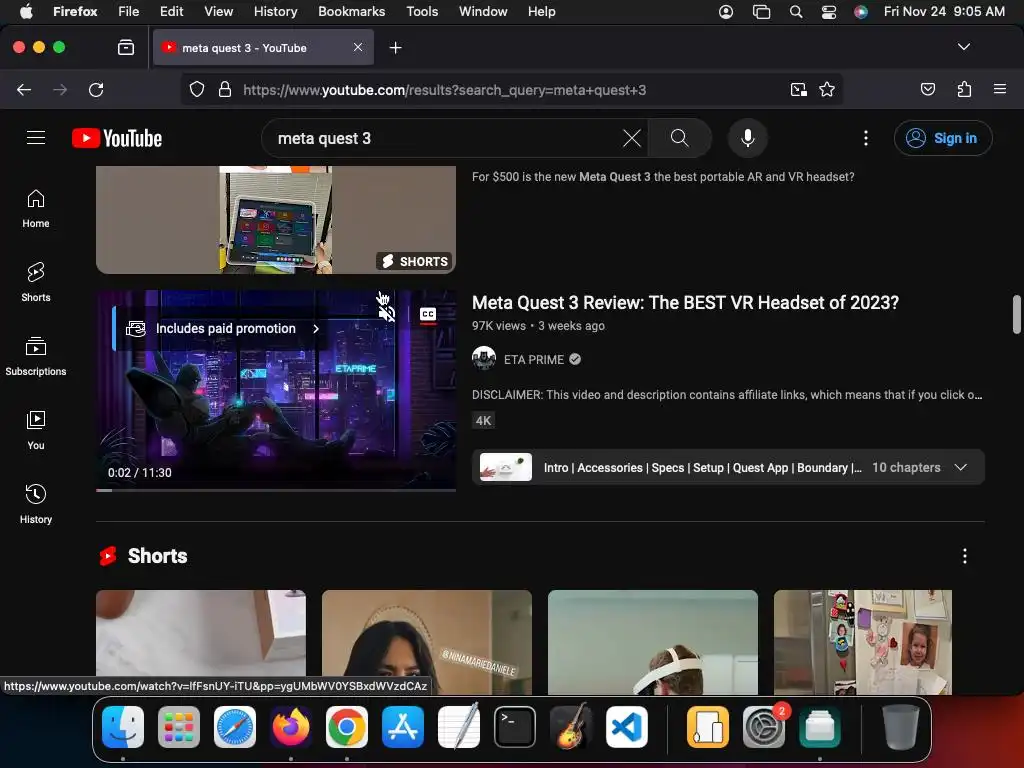The width and height of the screenshot is (1024, 768).
Task: Open Finder from the Dock
Action: (x=123, y=727)
